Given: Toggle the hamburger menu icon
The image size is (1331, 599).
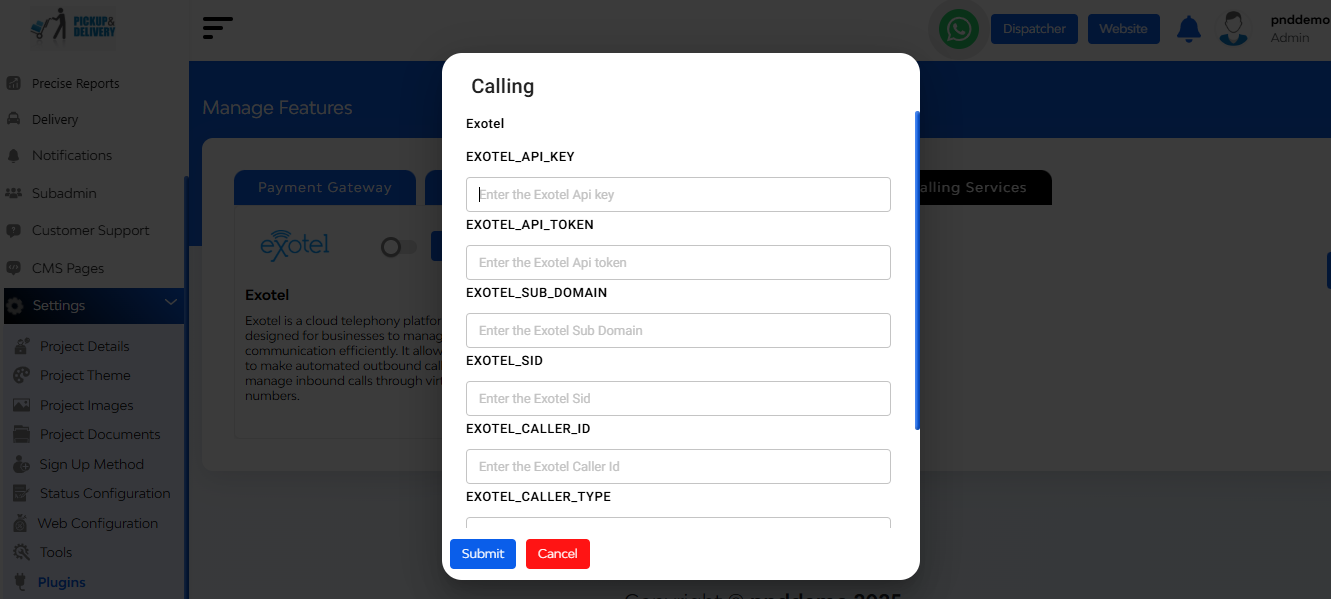Looking at the screenshot, I should (217, 28).
